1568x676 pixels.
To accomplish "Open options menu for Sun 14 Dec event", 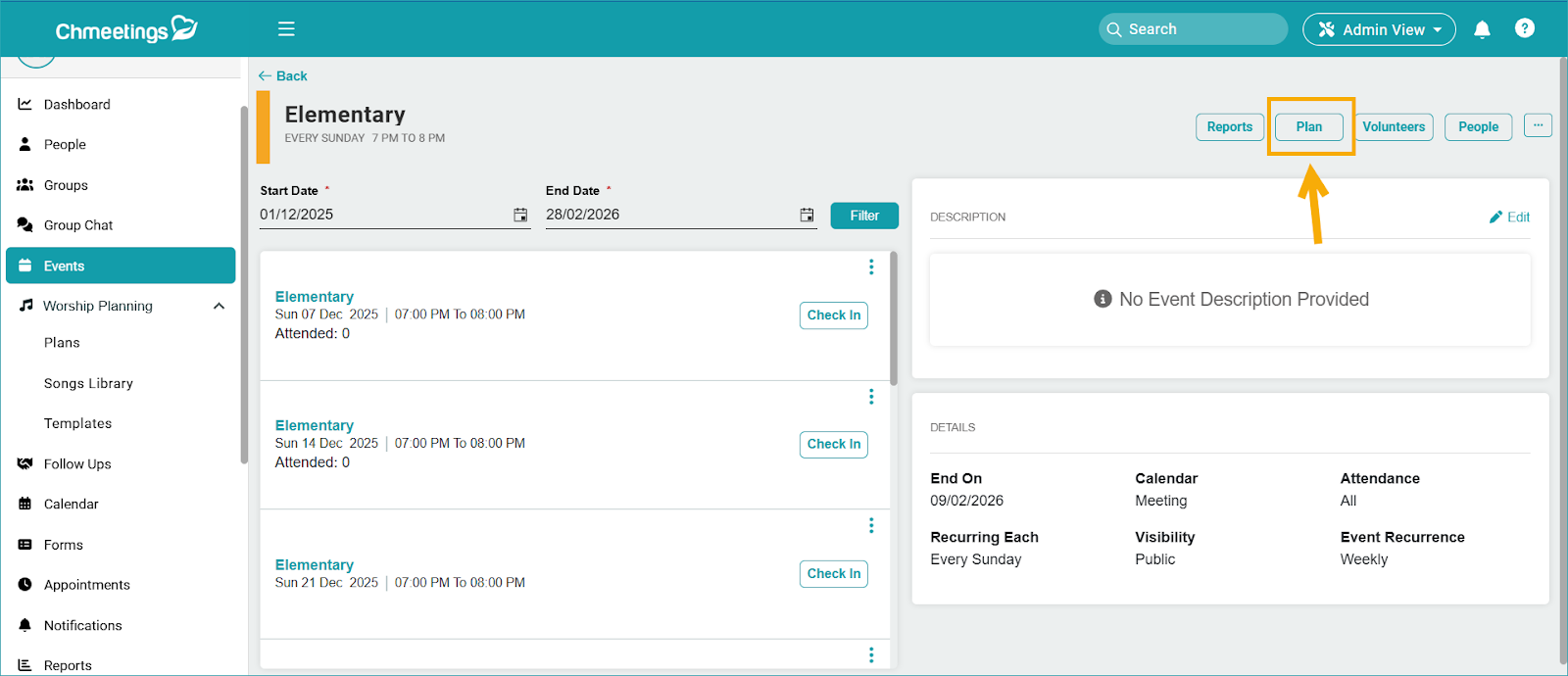I will point(871,397).
